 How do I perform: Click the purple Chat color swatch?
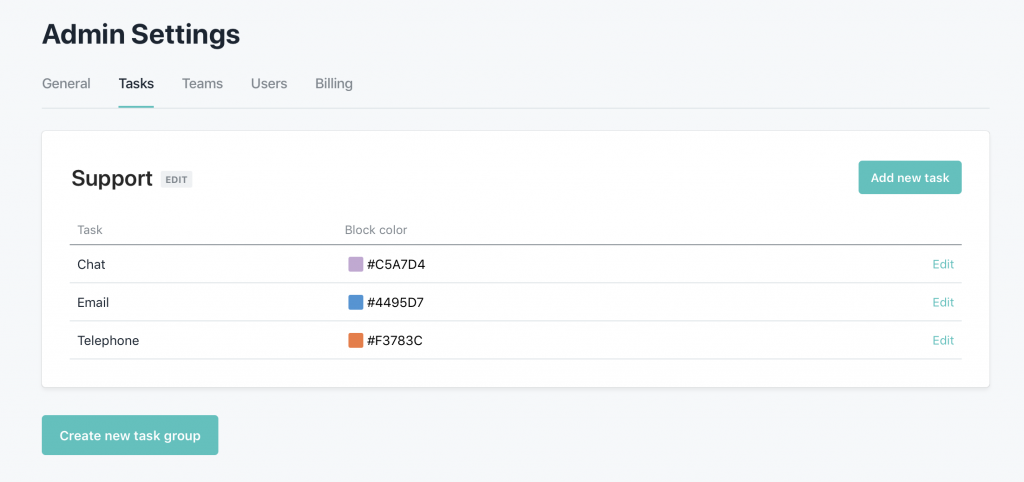[355, 265]
